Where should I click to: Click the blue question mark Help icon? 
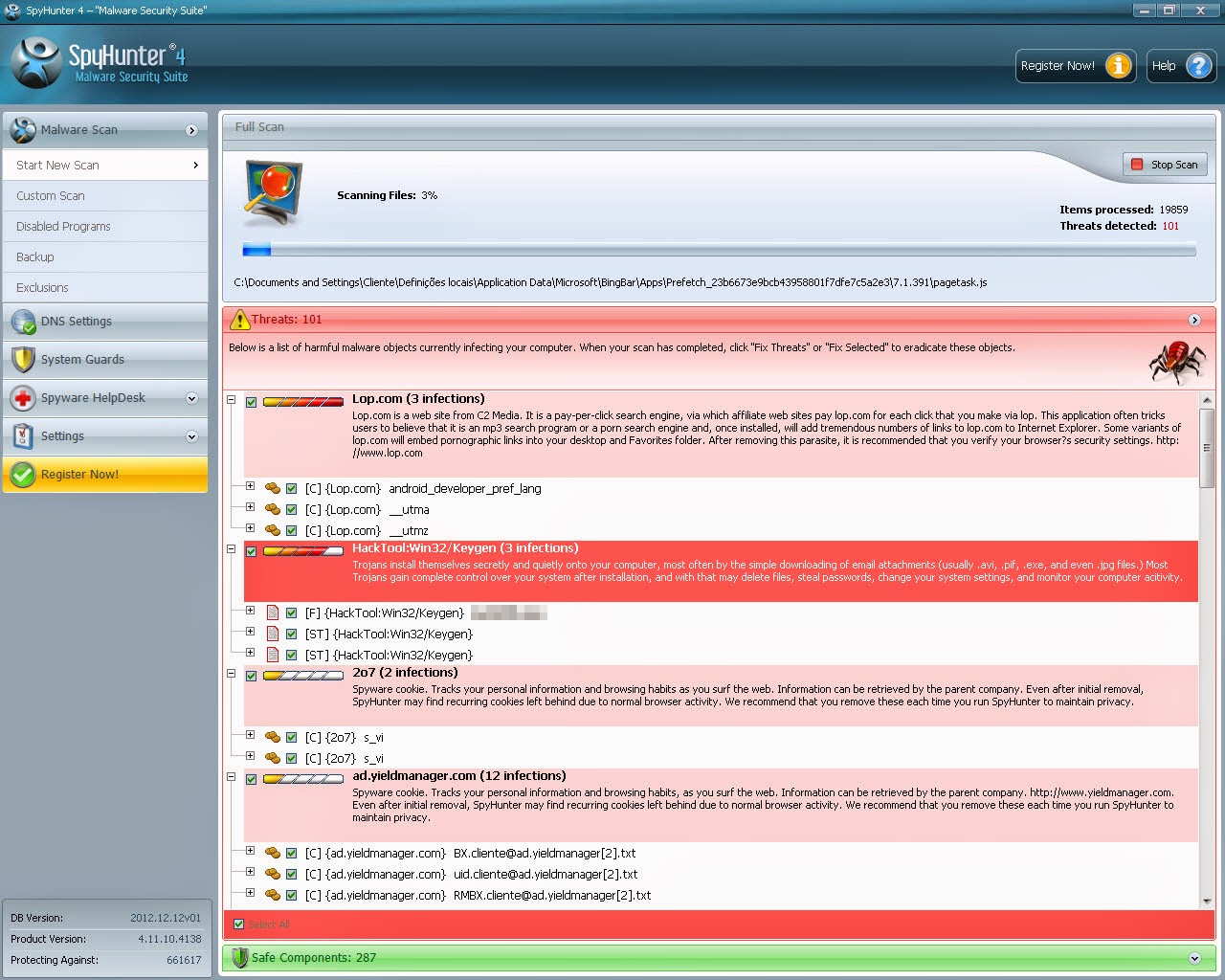click(1198, 65)
